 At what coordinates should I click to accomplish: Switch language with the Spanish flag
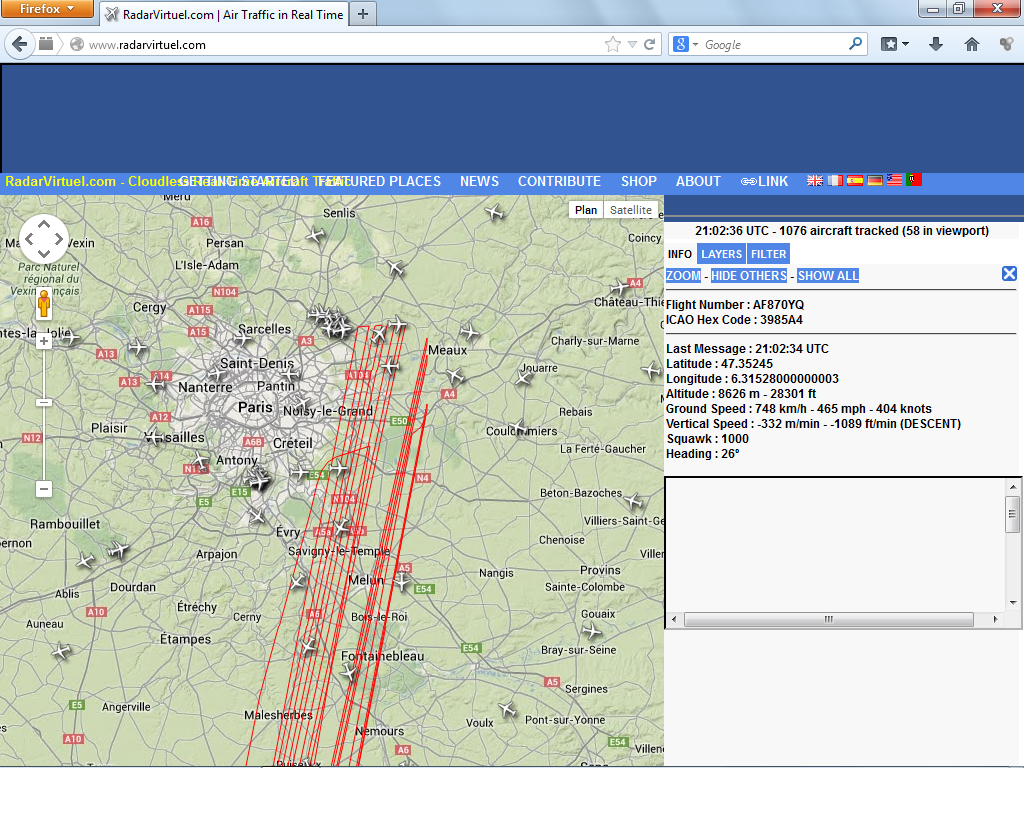tap(854, 181)
